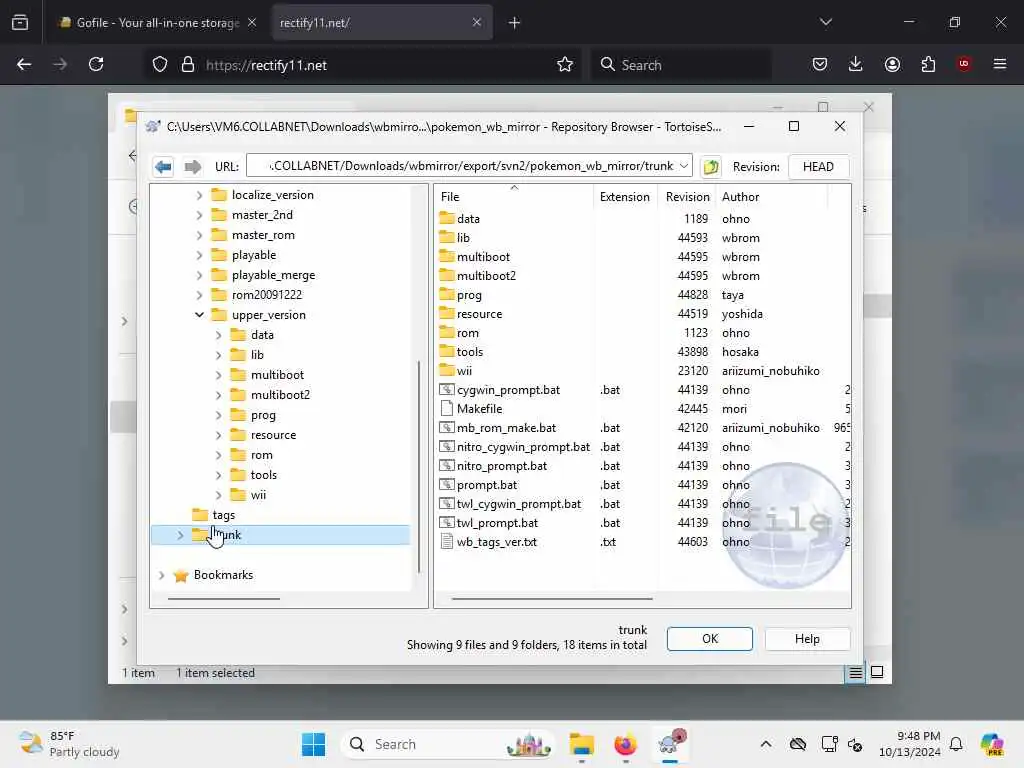Select prompt.bat file

coord(487,485)
